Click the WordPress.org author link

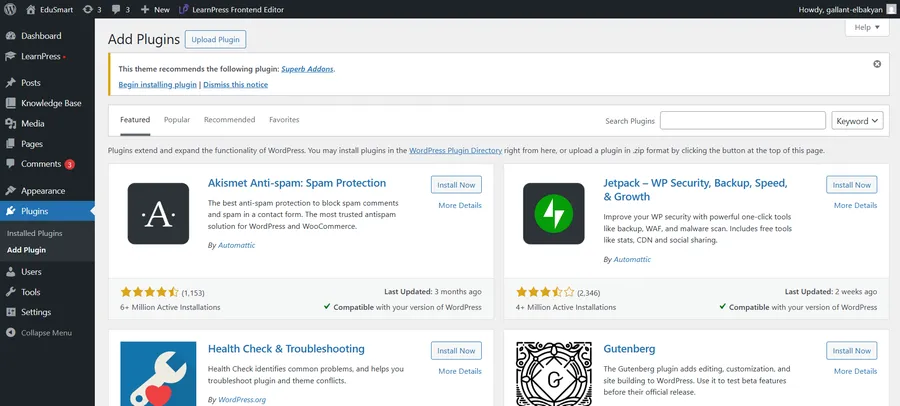coord(242,400)
